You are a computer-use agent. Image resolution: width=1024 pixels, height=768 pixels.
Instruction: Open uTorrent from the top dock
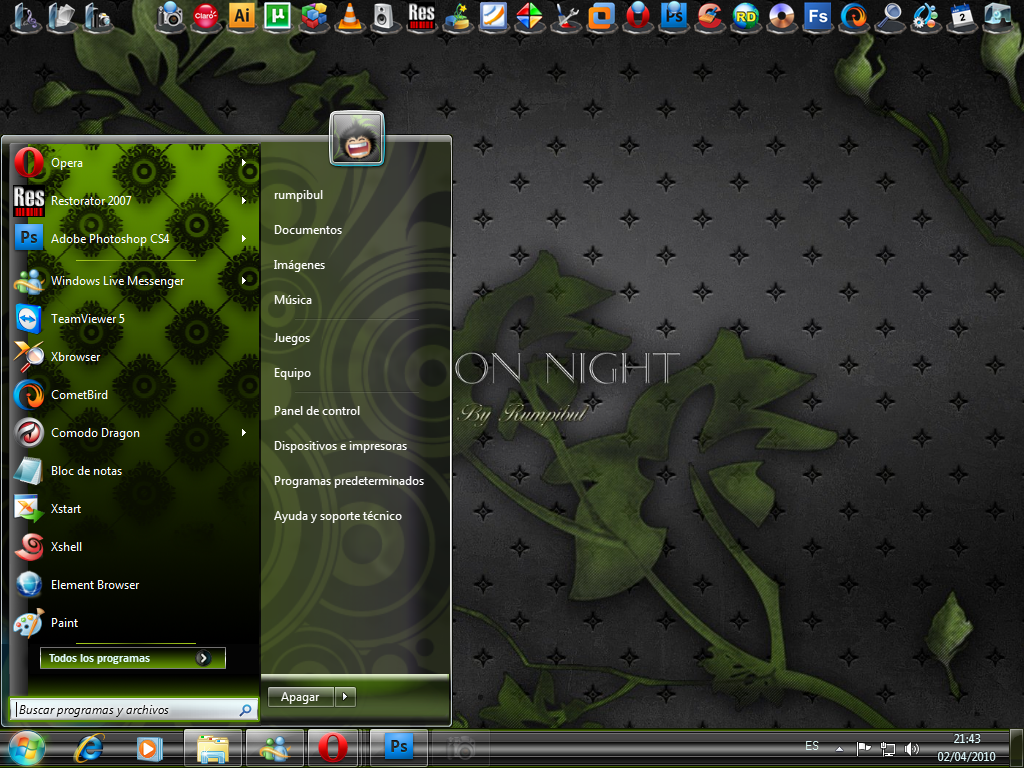[278, 17]
